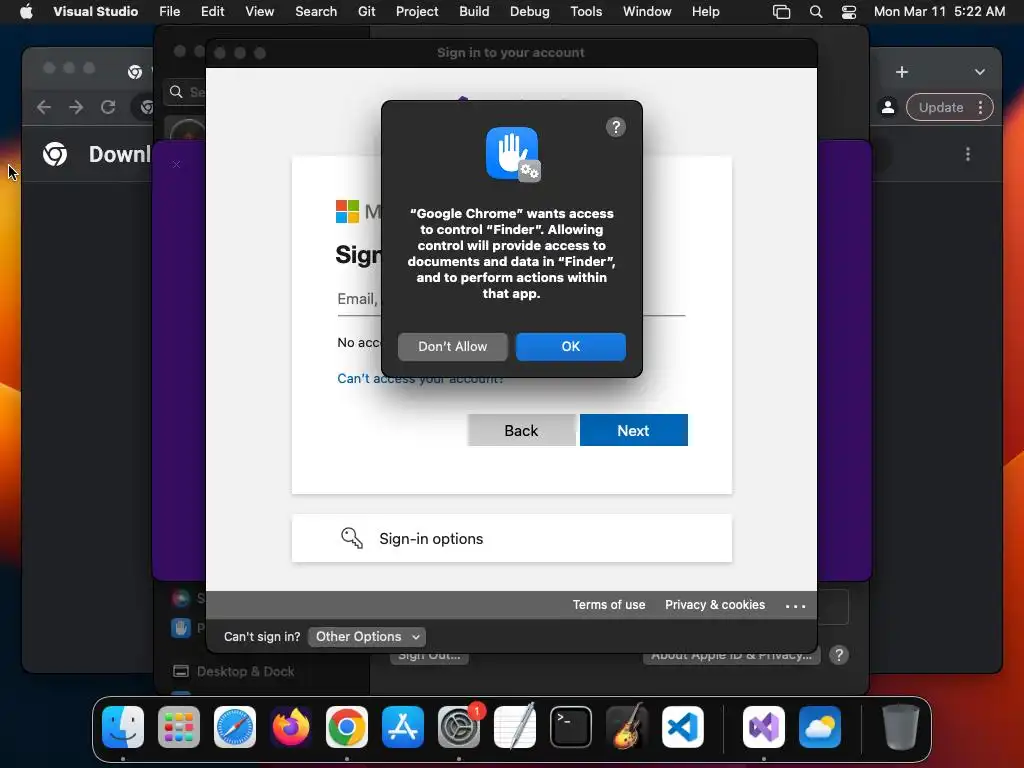The width and height of the screenshot is (1024, 768).
Task: Open Privacy & cookies link
Action: pyautogui.click(x=714, y=605)
